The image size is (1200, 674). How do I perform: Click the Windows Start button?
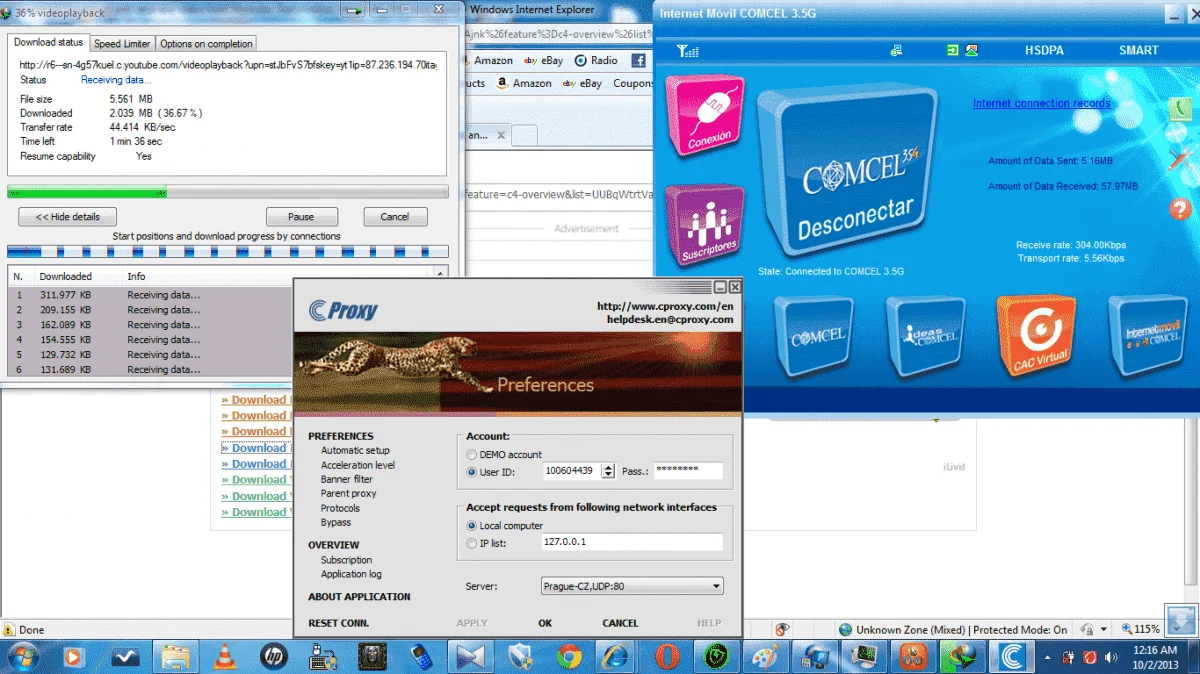click(x=22, y=656)
